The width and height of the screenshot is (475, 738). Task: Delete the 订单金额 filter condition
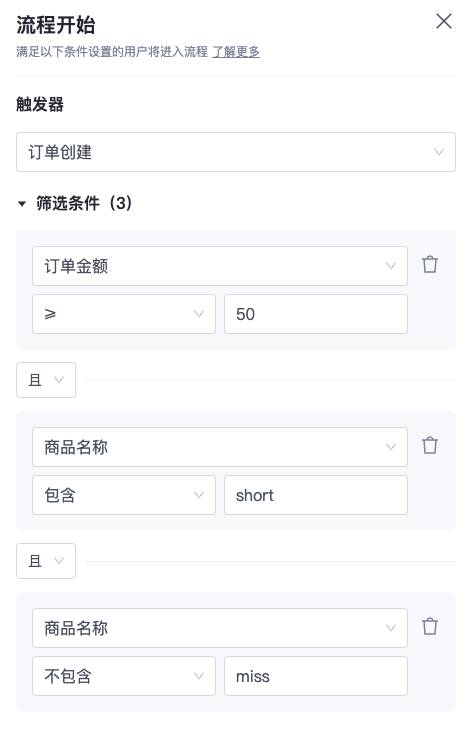[429, 265]
